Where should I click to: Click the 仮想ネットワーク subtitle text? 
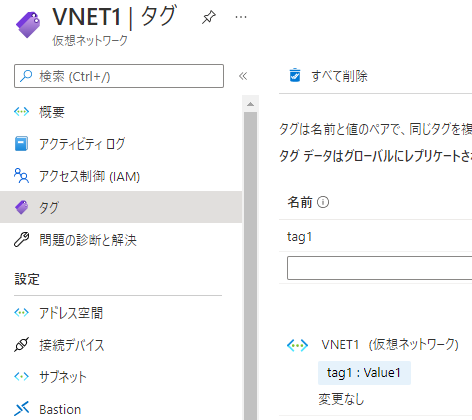90,41
